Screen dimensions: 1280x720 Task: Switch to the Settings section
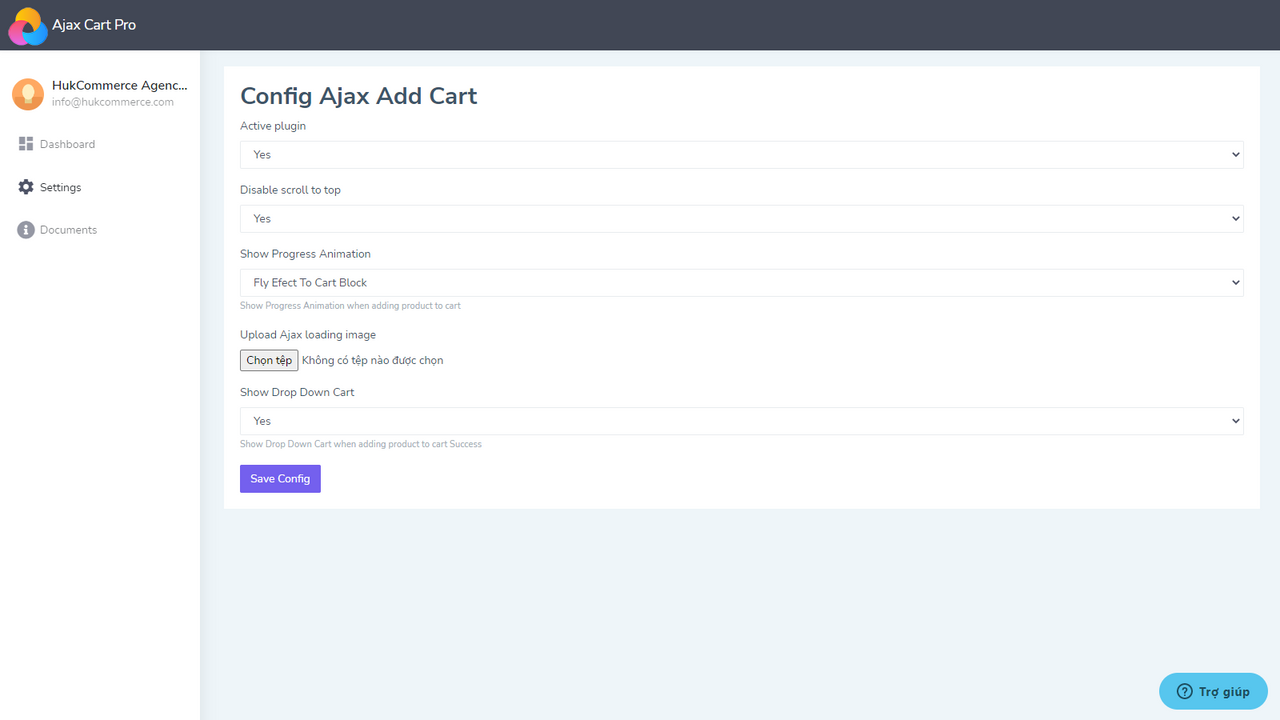(x=60, y=187)
